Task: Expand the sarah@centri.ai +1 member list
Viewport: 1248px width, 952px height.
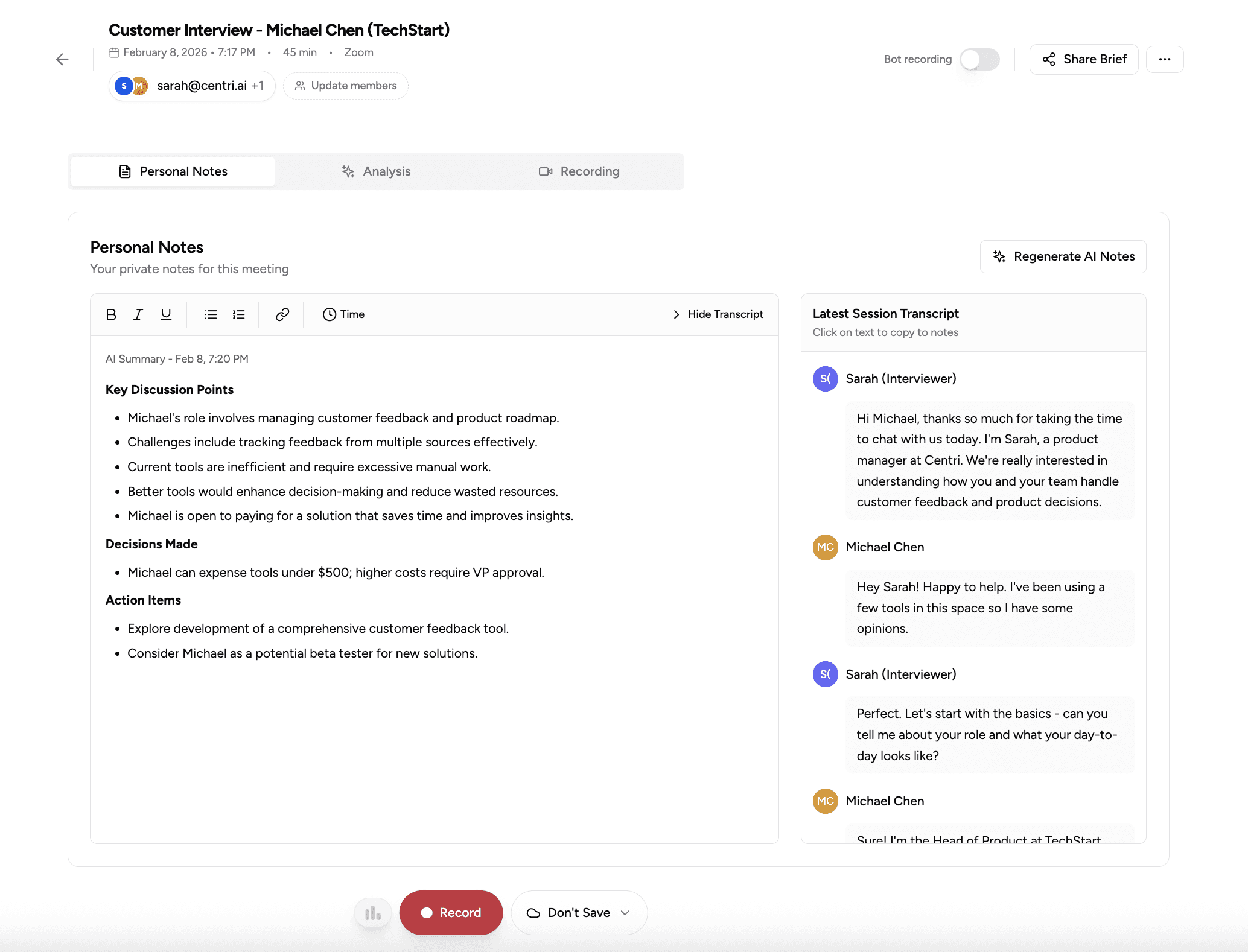Action: coord(191,86)
